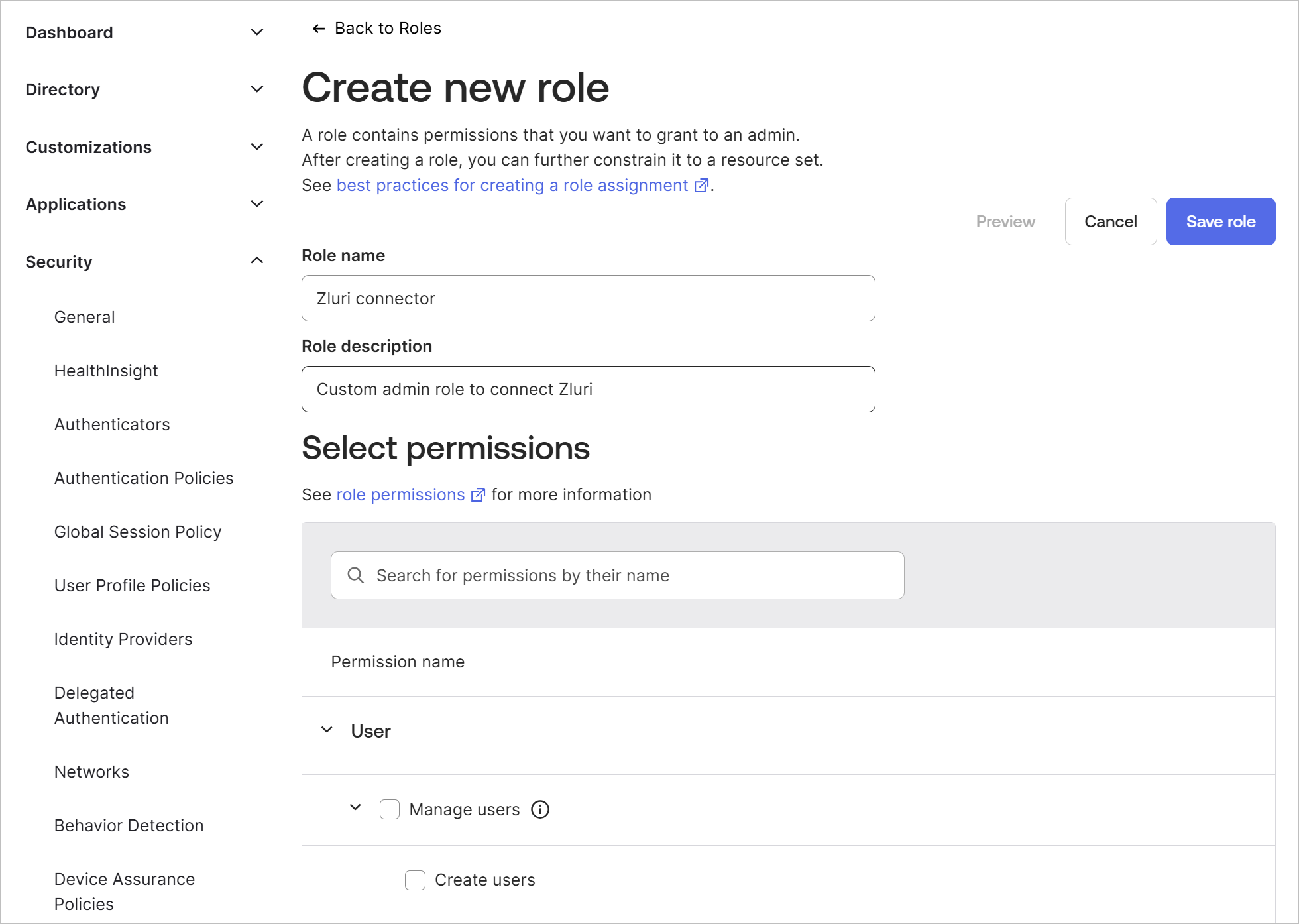Expand the Directory sidebar menu
This screenshot has height=924, width=1299.
click(x=257, y=89)
